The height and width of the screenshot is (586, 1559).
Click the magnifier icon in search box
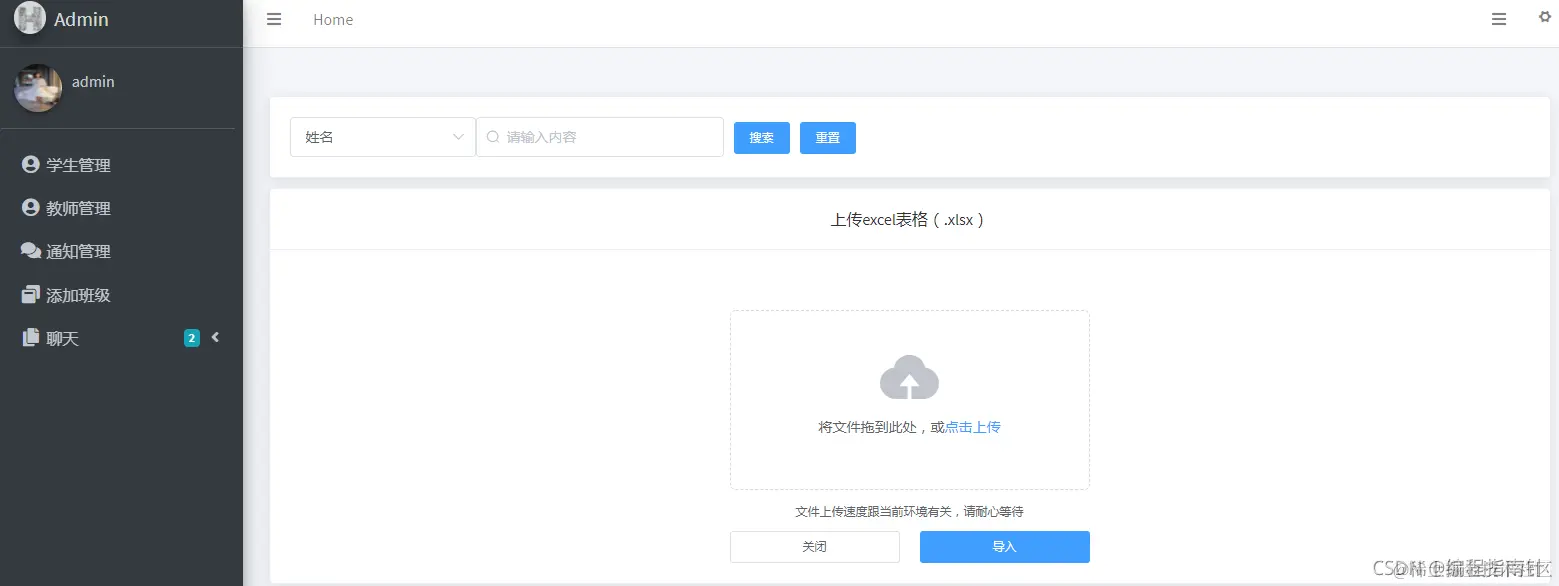[x=493, y=137]
